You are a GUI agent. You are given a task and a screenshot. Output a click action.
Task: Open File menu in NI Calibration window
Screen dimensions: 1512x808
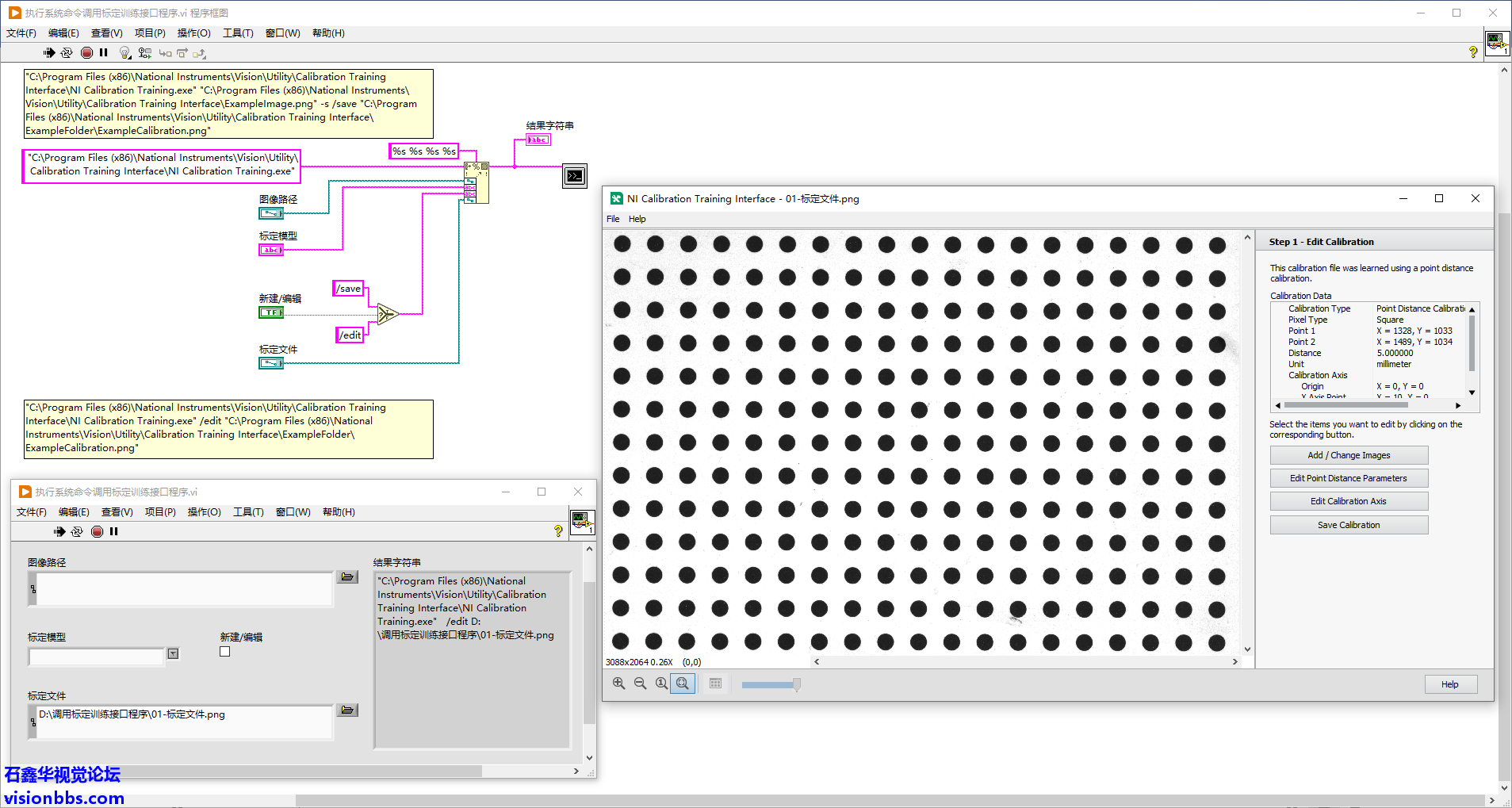pyautogui.click(x=613, y=219)
